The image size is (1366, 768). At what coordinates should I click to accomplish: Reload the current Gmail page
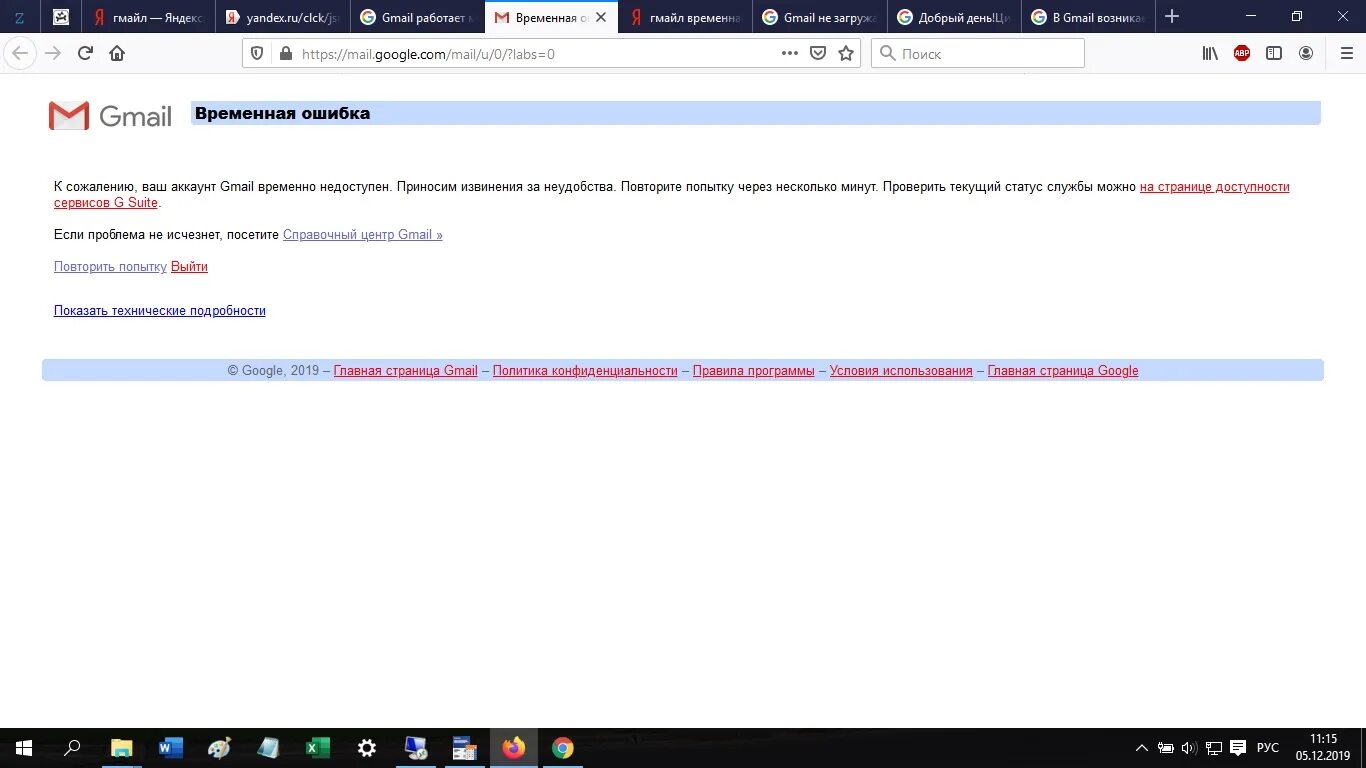tap(85, 53)
